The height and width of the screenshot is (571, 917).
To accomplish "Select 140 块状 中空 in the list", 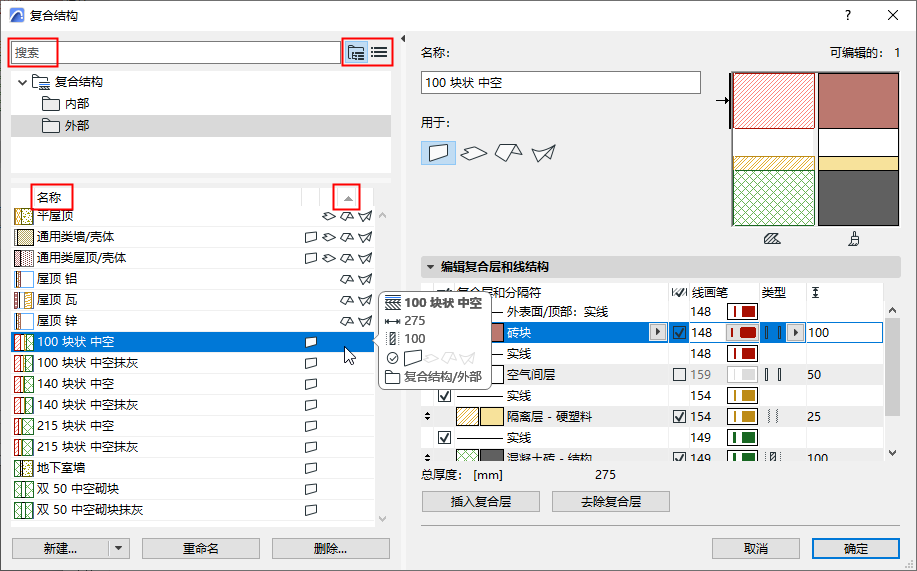I will click(193, 384).
